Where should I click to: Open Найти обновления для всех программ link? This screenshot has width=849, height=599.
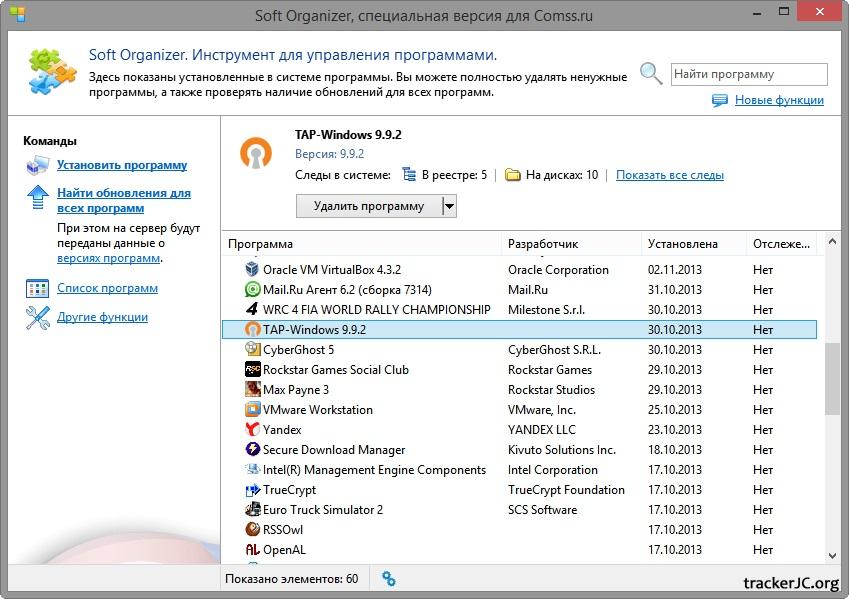124,200
